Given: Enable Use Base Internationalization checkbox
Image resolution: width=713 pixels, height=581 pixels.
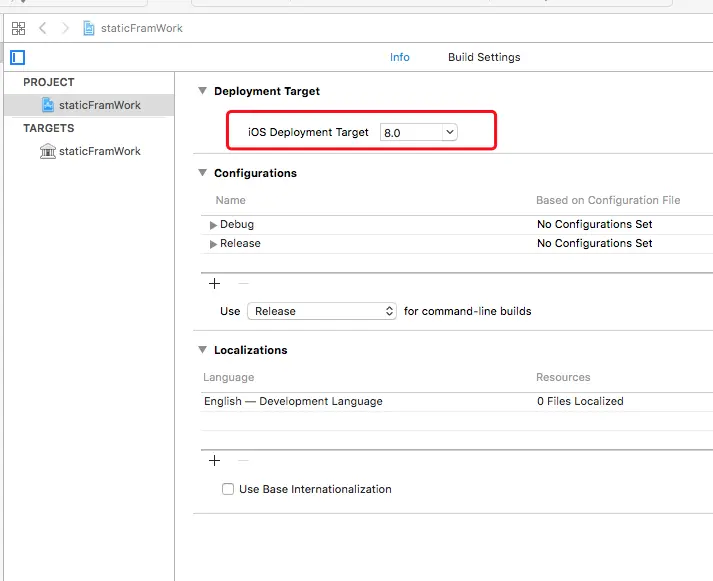Looking at the screenshot, I should (228, 489).
